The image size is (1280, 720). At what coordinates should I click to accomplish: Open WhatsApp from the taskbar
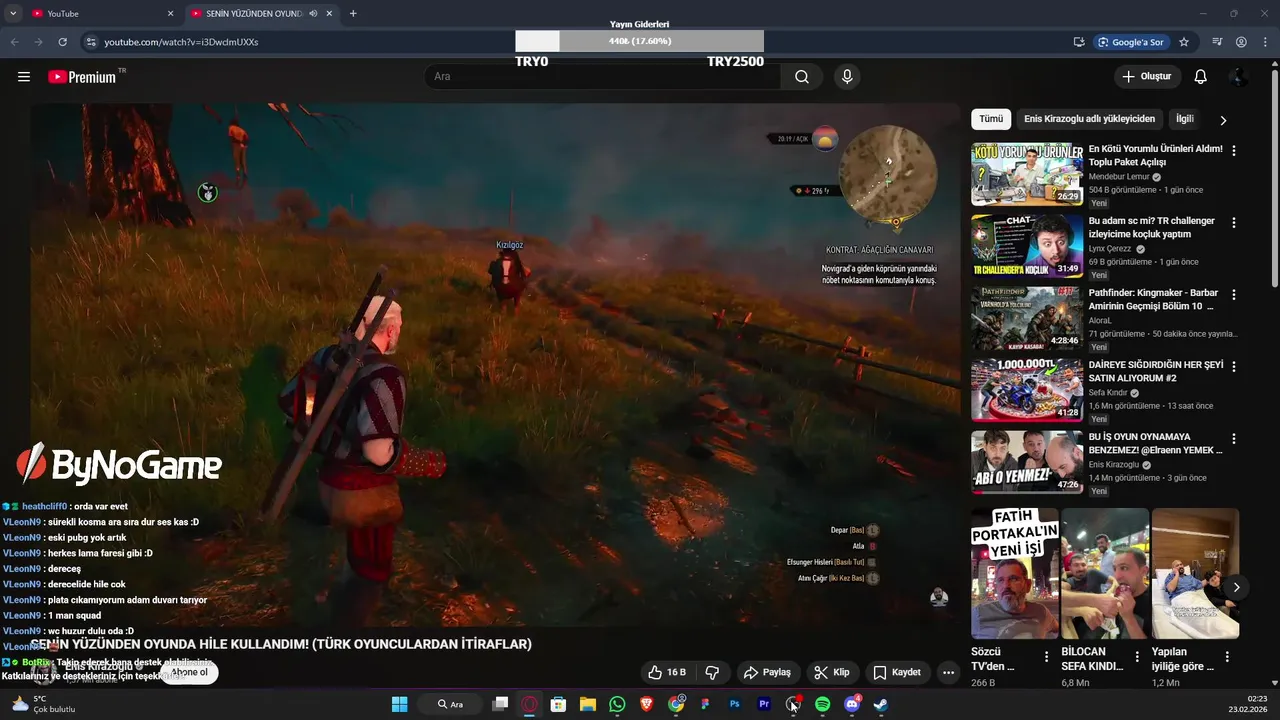click(x=617, y=704)
